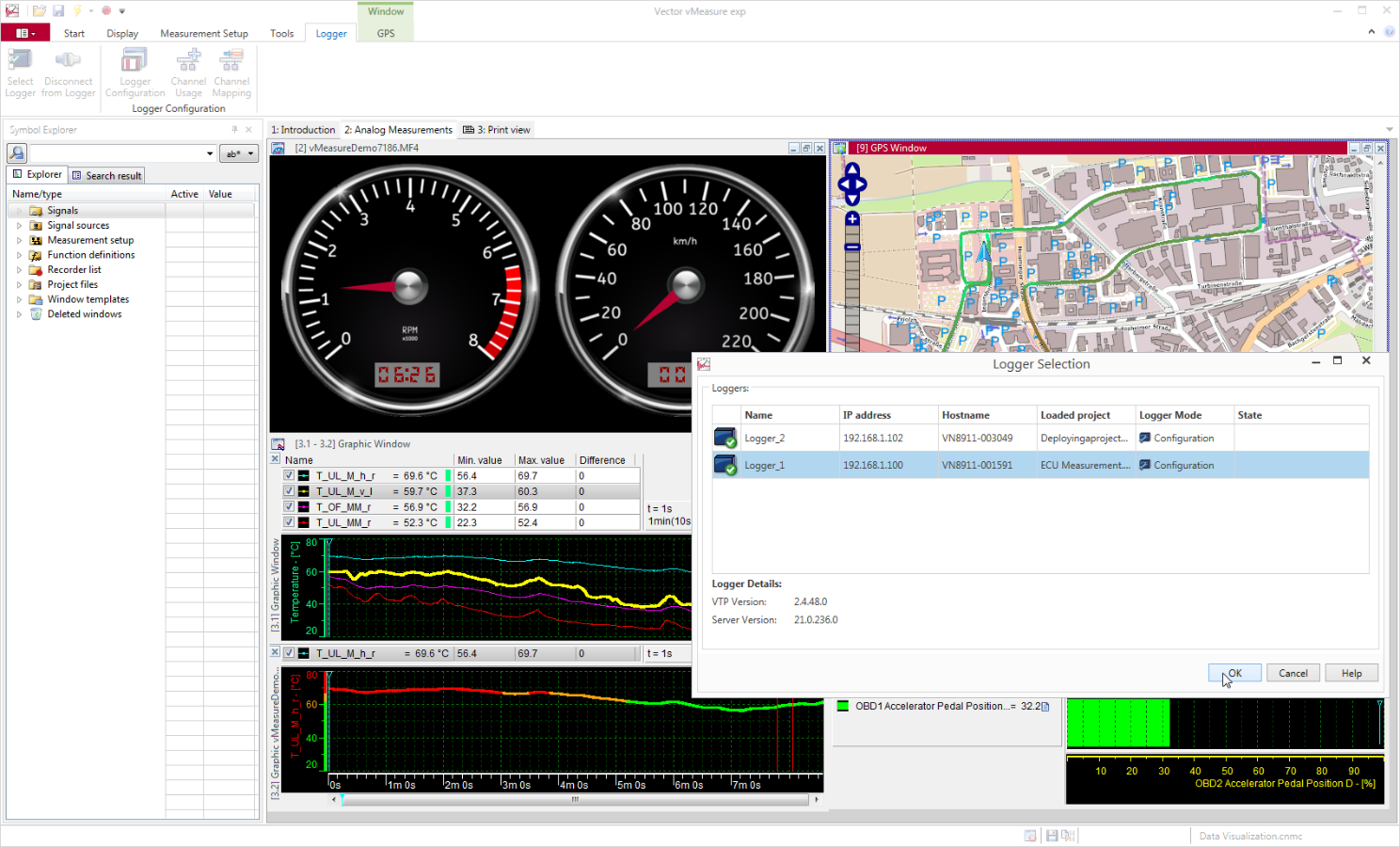
Task: Expand the Deleted windows tree node
Action: pyautogui.click(x=19, y=314)
